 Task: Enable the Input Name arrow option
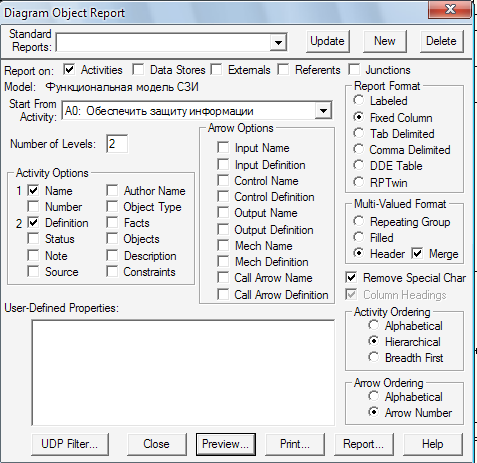(x=223, y=148)
